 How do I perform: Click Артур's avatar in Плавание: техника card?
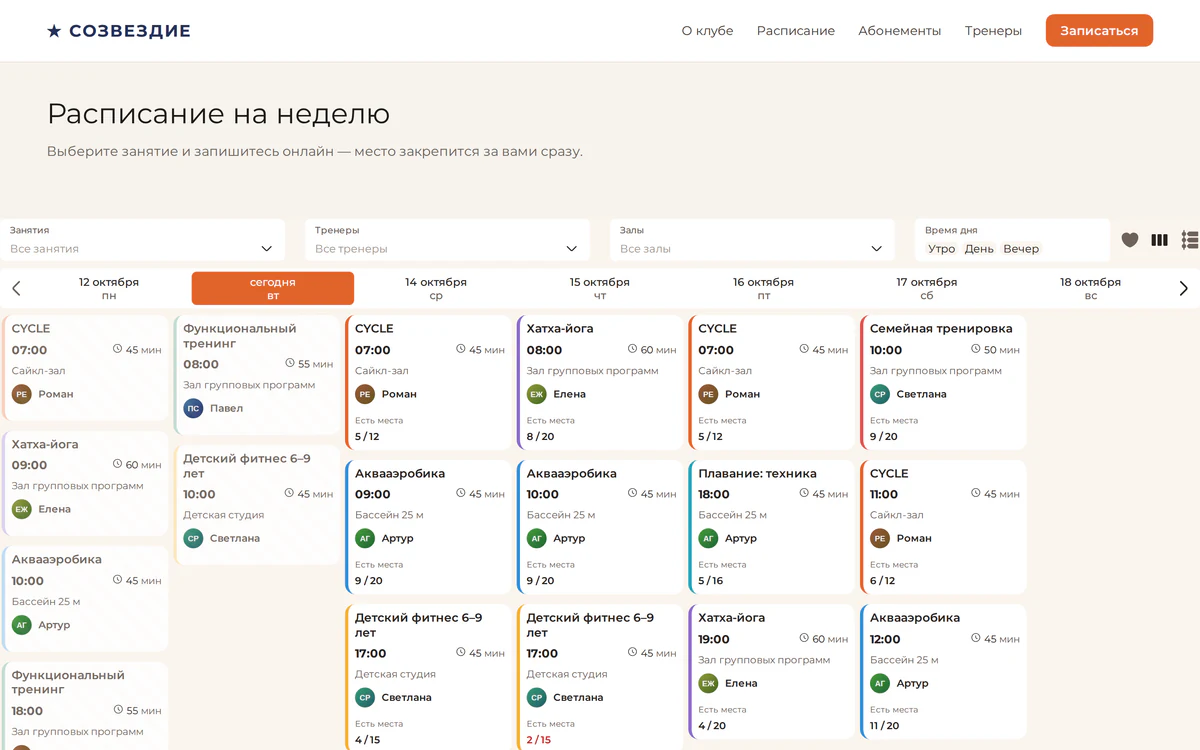[708, 538]
